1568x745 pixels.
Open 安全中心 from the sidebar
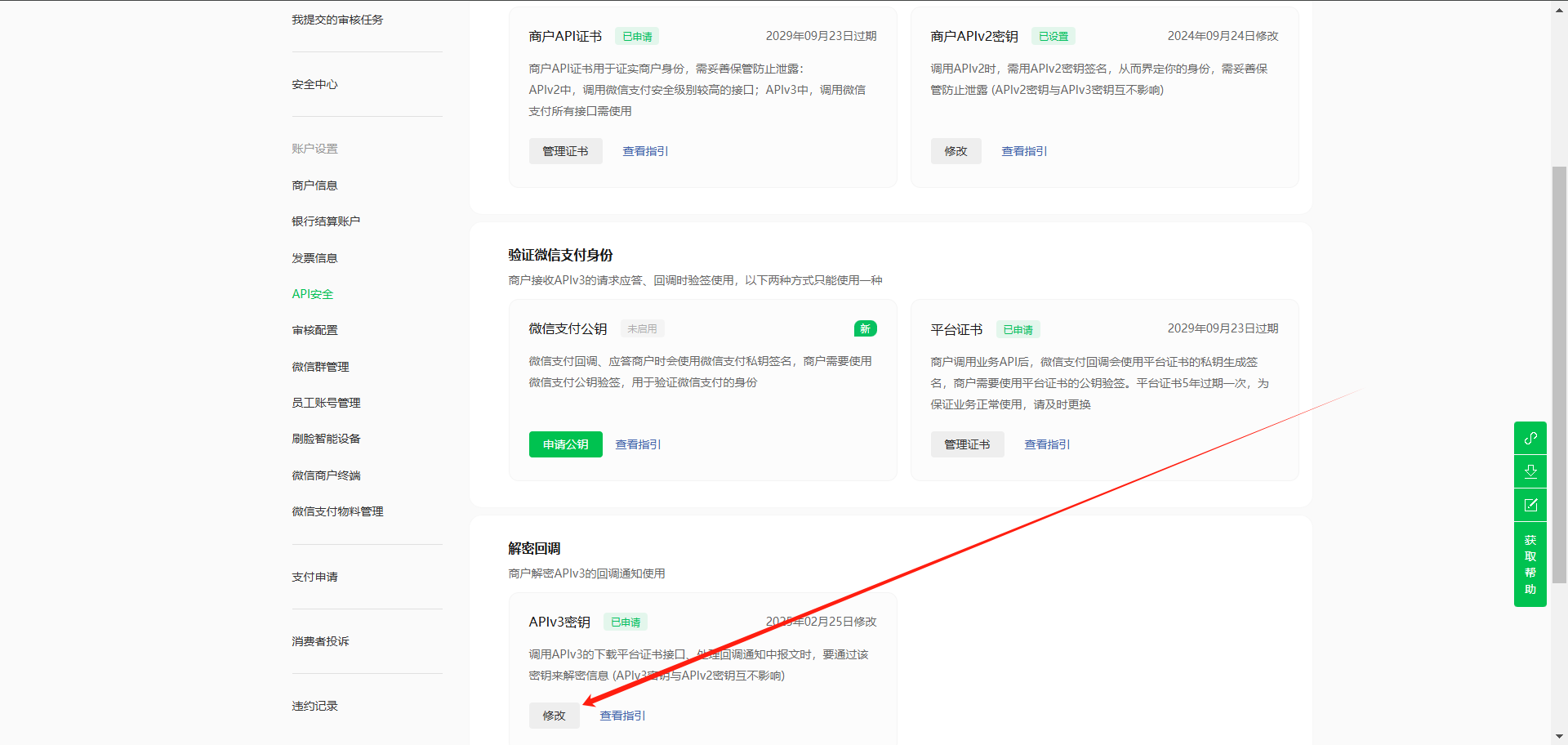click(x=314, y=84)
